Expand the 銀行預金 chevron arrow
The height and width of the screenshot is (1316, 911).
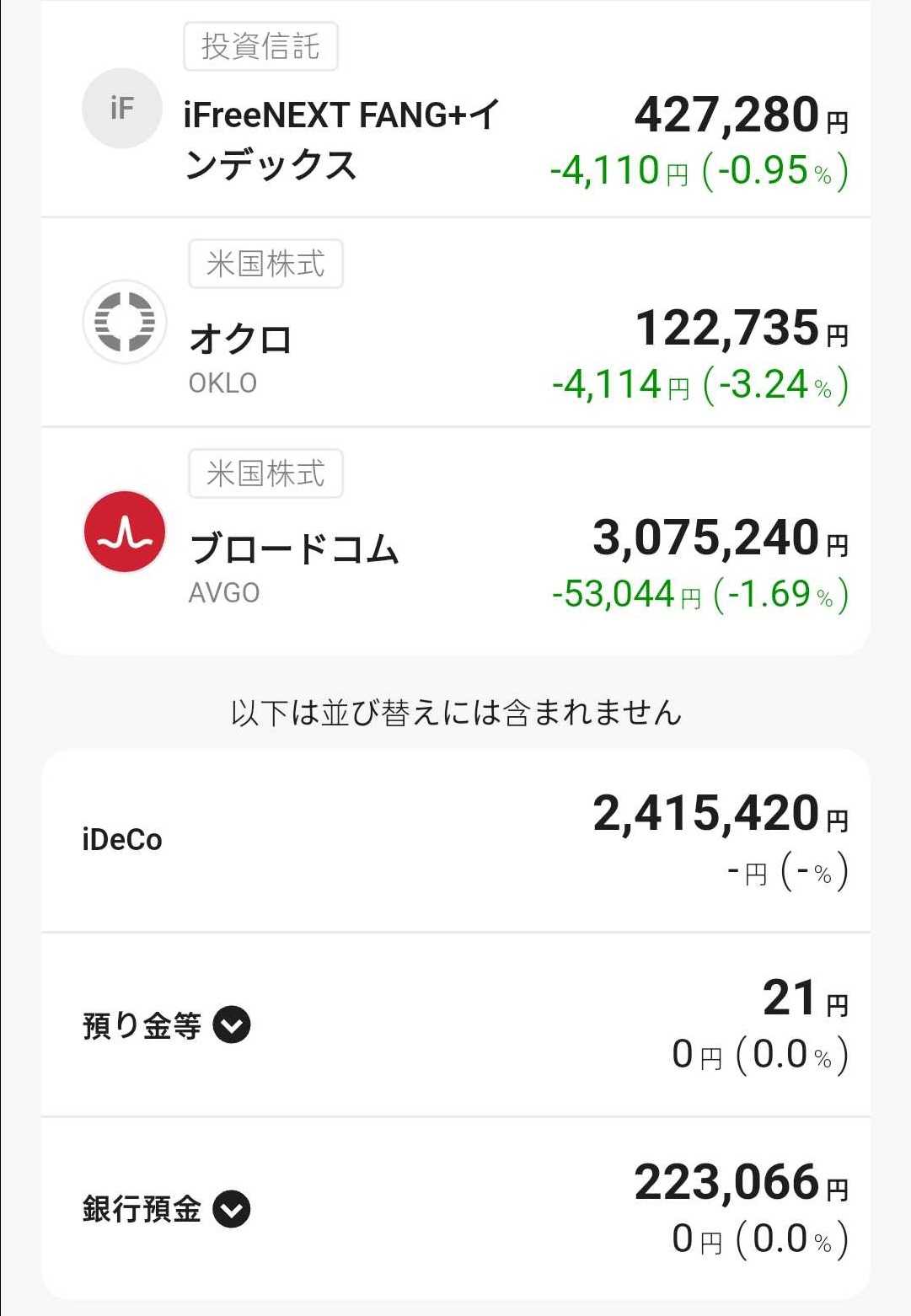click(x=232, y=1209)
